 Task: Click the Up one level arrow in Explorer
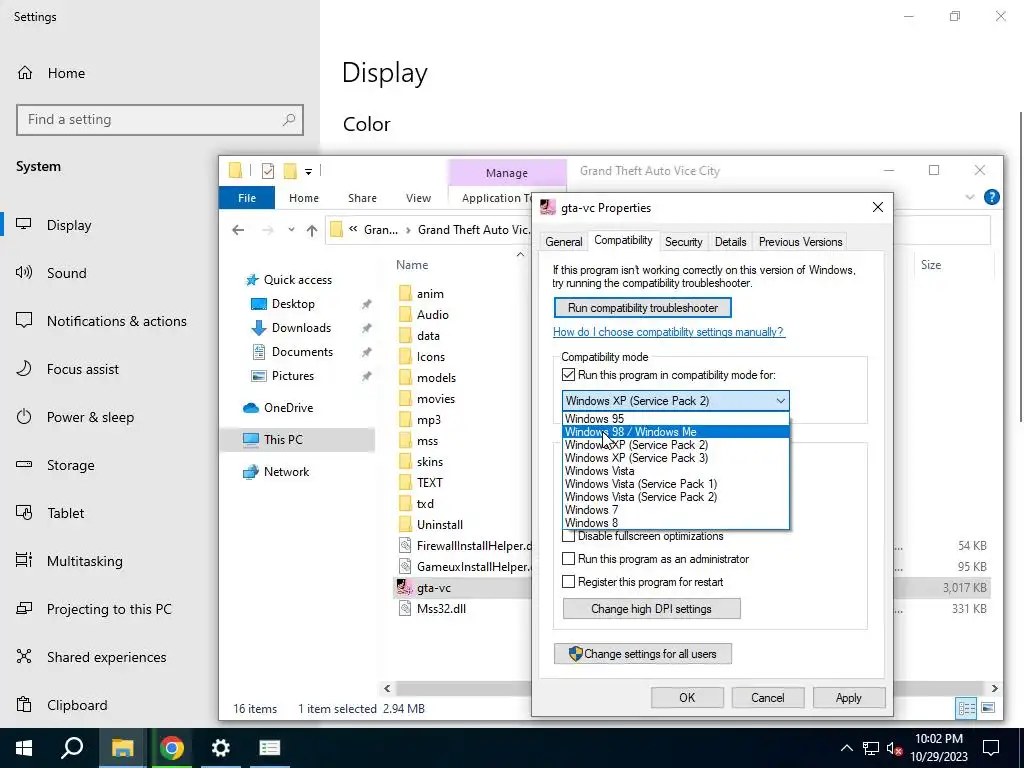312,230
